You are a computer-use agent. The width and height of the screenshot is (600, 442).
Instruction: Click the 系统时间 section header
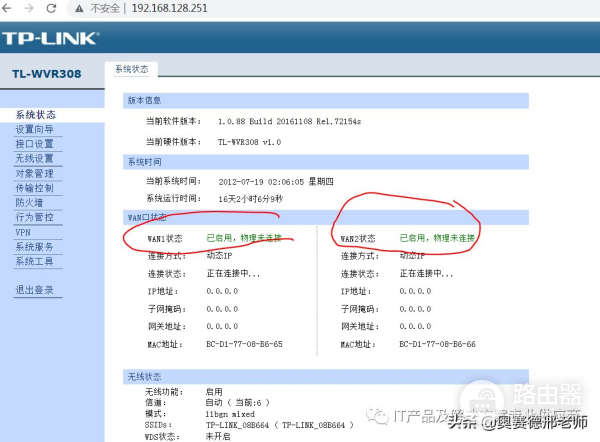(x=326, y=162)
